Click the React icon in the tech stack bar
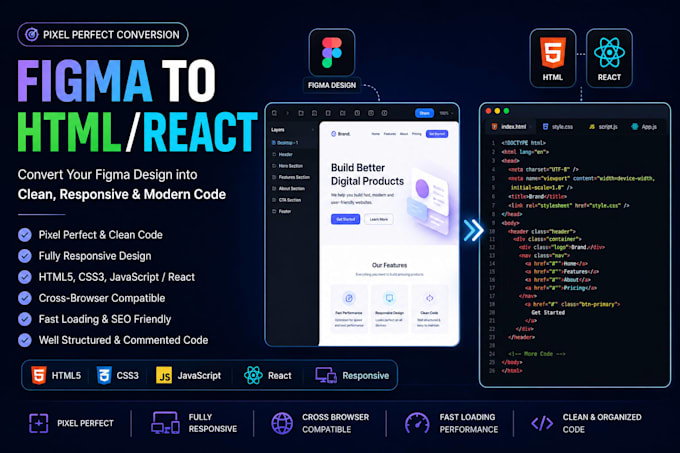This screenshot has height=453, width=680. point(253,375)
